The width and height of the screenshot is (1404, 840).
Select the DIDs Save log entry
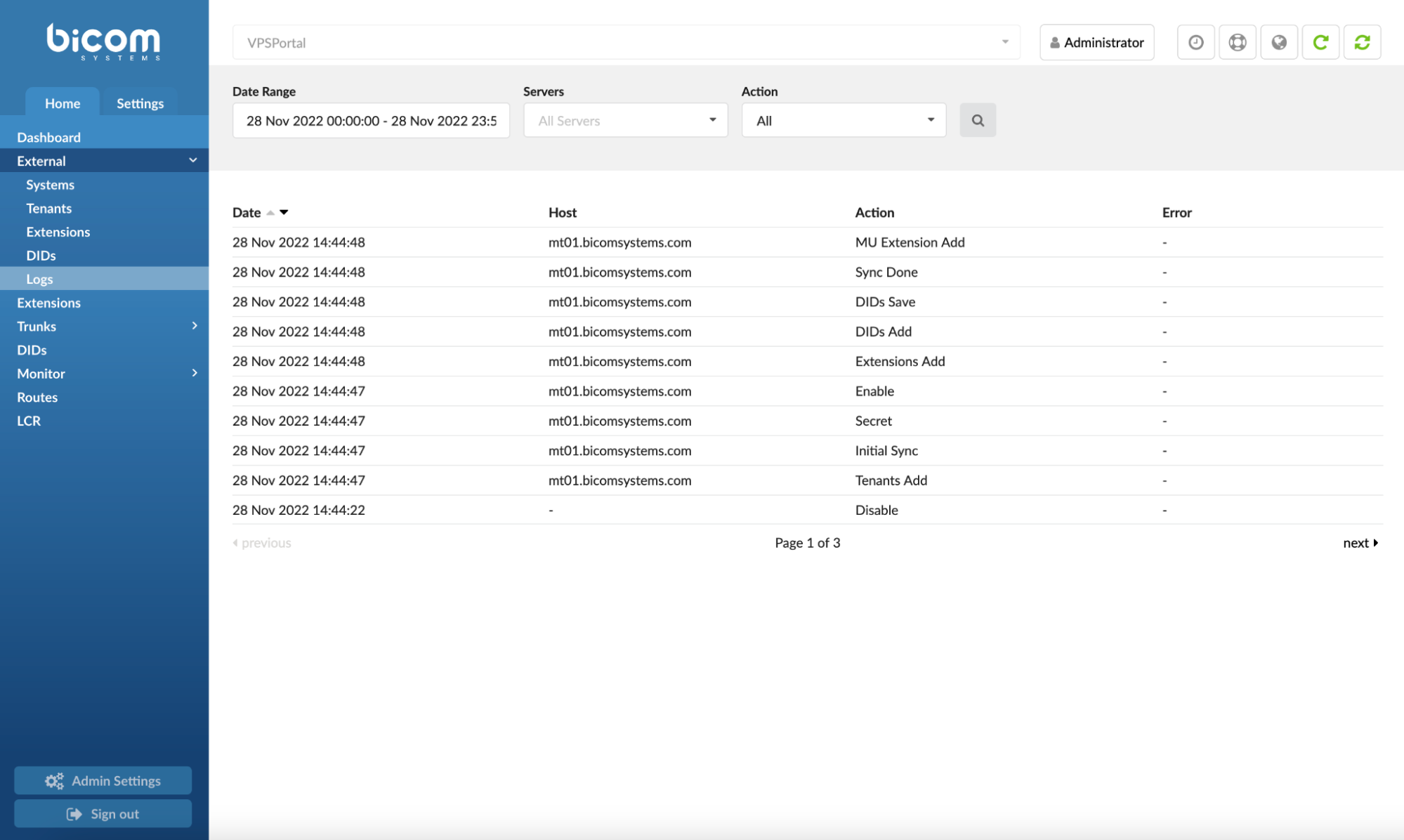pos(808,301)
